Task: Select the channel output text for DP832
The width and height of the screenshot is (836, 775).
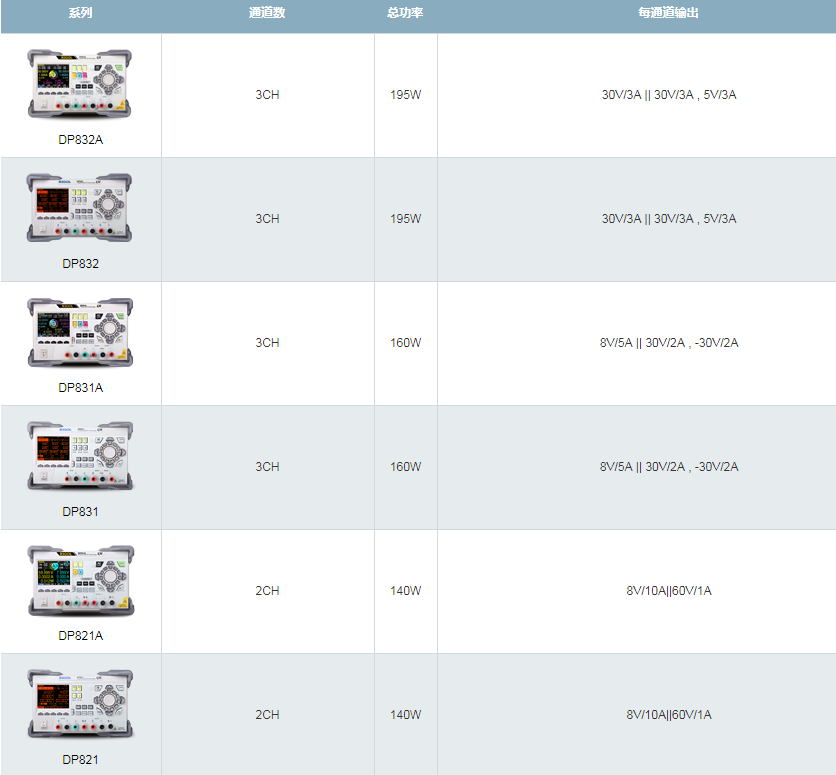Action: pyautogui.click(x=669, y=219)
